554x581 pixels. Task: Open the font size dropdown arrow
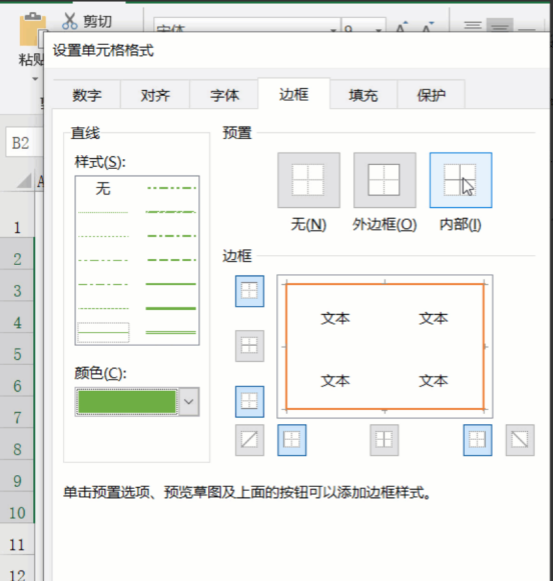378,30
